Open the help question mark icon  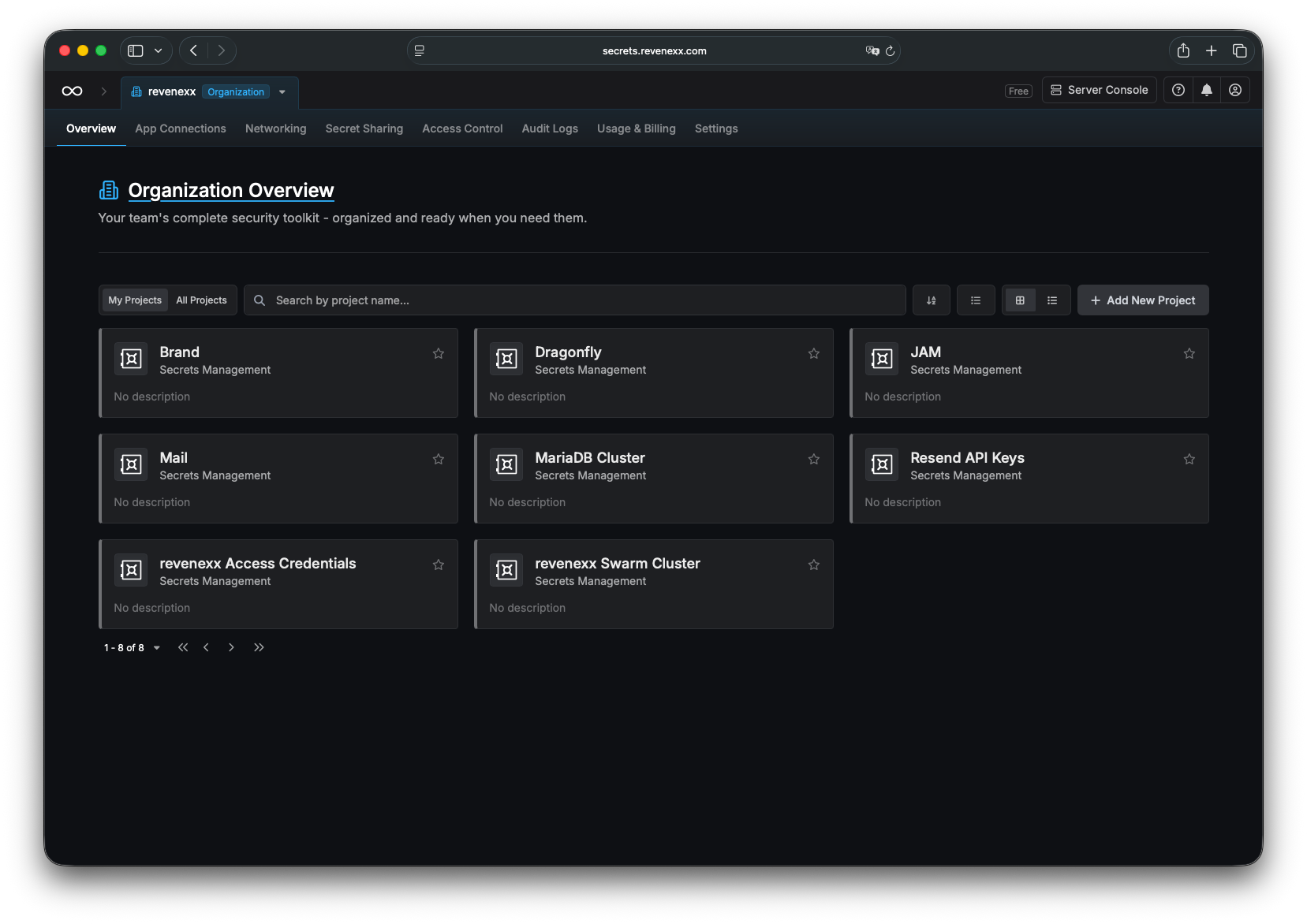tap(1178, 90)
